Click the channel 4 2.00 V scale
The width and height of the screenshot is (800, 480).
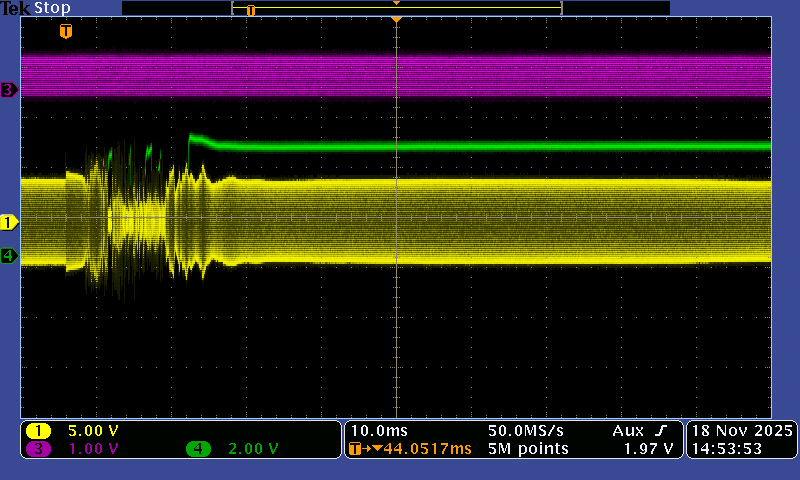point(251,449)
